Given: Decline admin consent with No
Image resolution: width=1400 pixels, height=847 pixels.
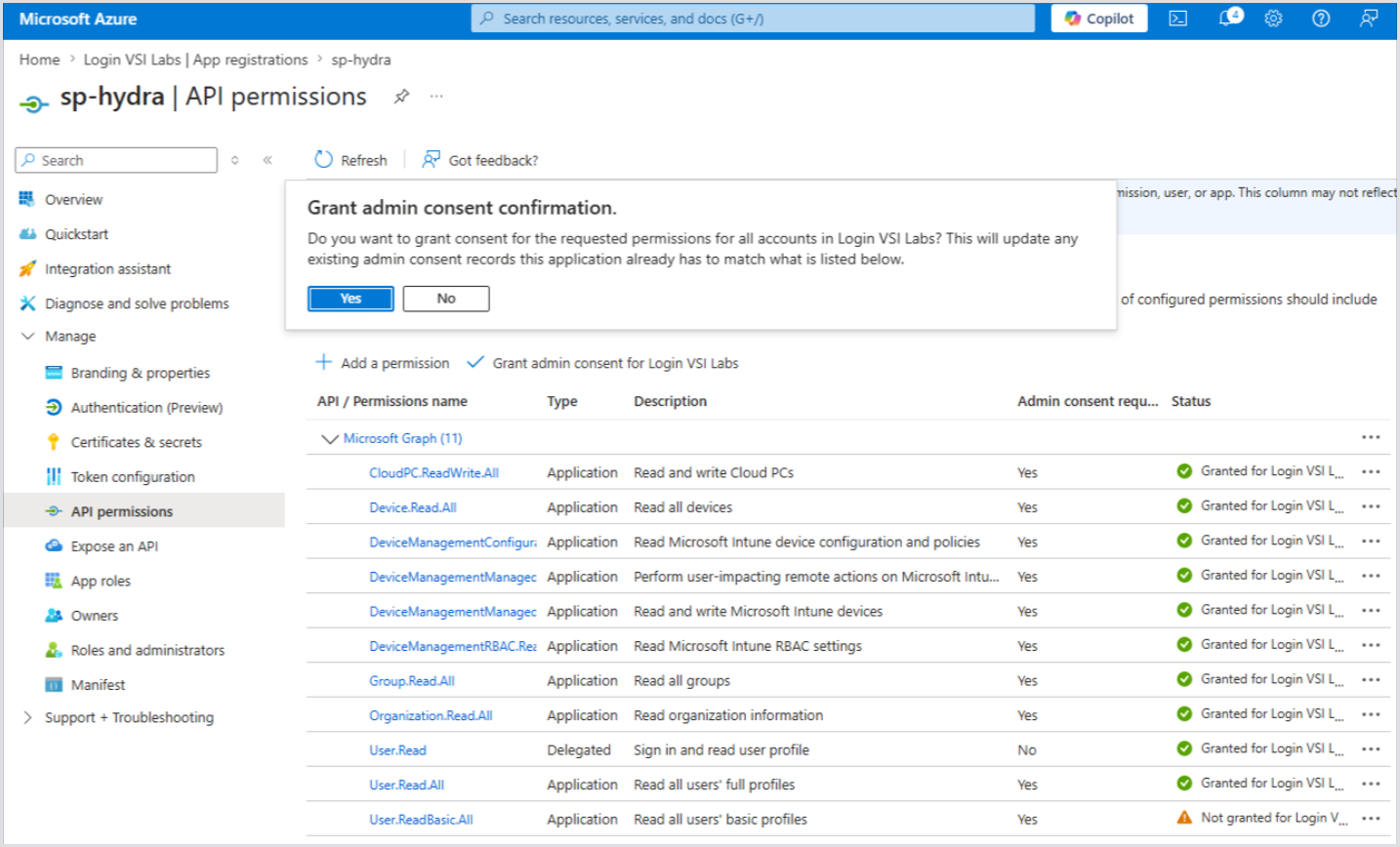Looking at the screenshot, I should pos(446,299).
